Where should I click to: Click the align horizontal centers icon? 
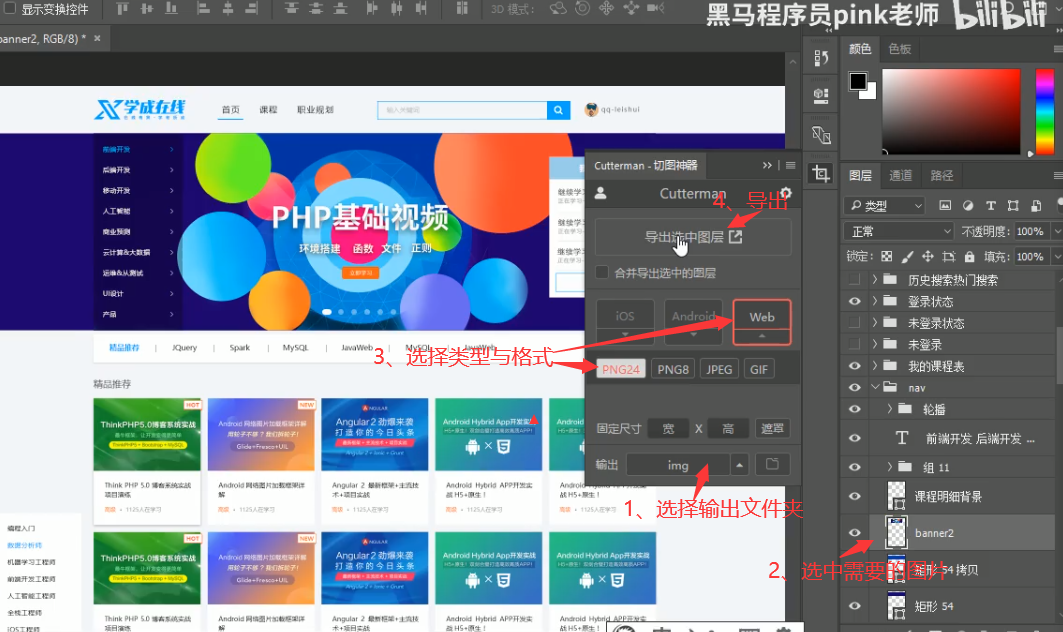228,9
